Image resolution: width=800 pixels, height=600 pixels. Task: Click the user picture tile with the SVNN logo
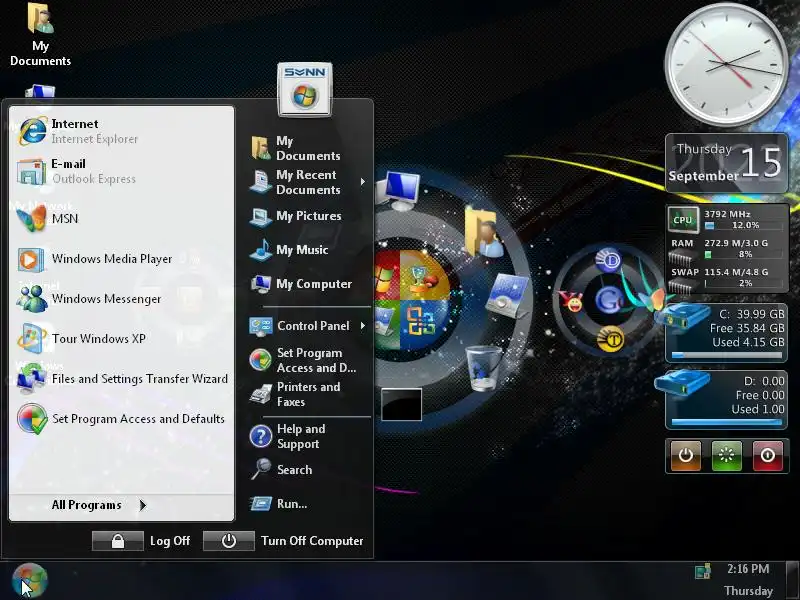pos(305,89)
